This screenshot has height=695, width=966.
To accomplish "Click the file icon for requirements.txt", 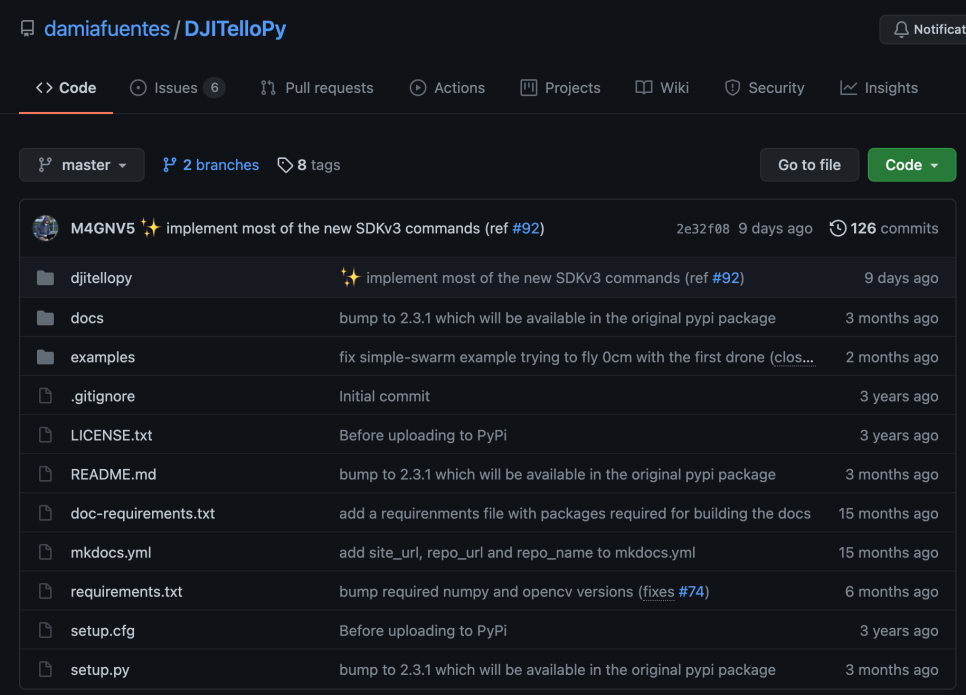I will [x=46, y=591].
